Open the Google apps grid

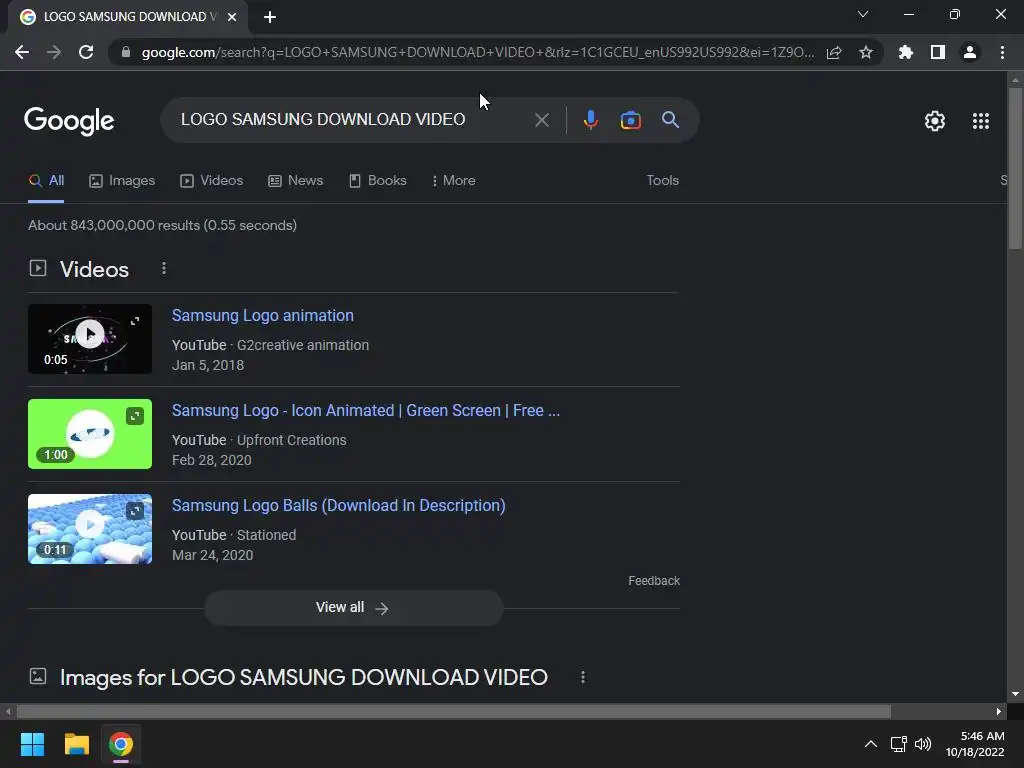981,121
